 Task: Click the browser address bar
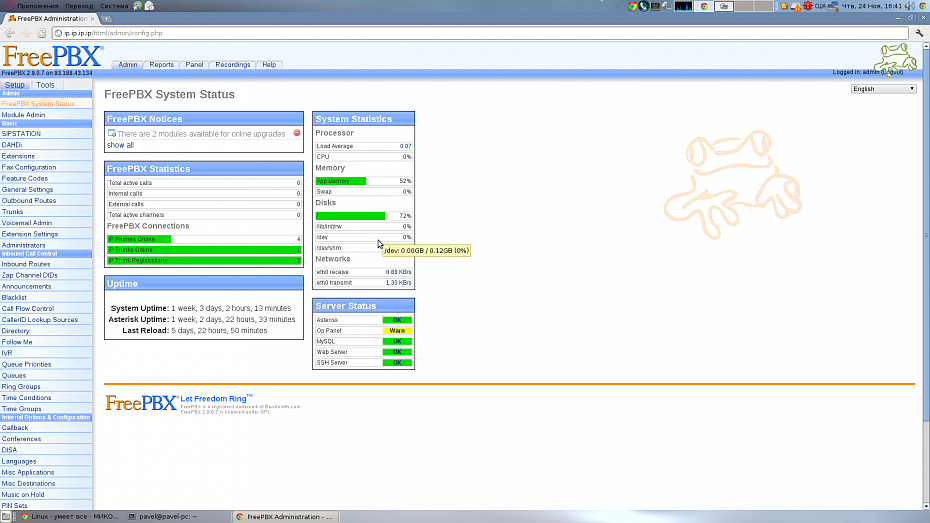(x=480, y=33)
